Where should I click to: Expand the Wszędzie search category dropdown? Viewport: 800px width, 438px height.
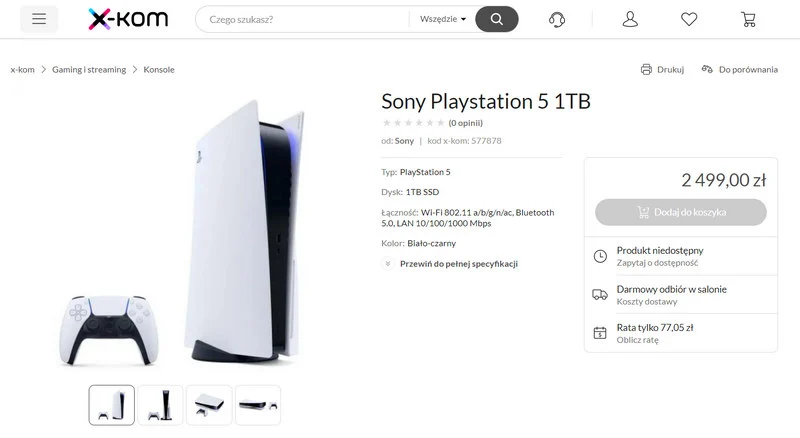pyautogui.click(x=443, y=19)
